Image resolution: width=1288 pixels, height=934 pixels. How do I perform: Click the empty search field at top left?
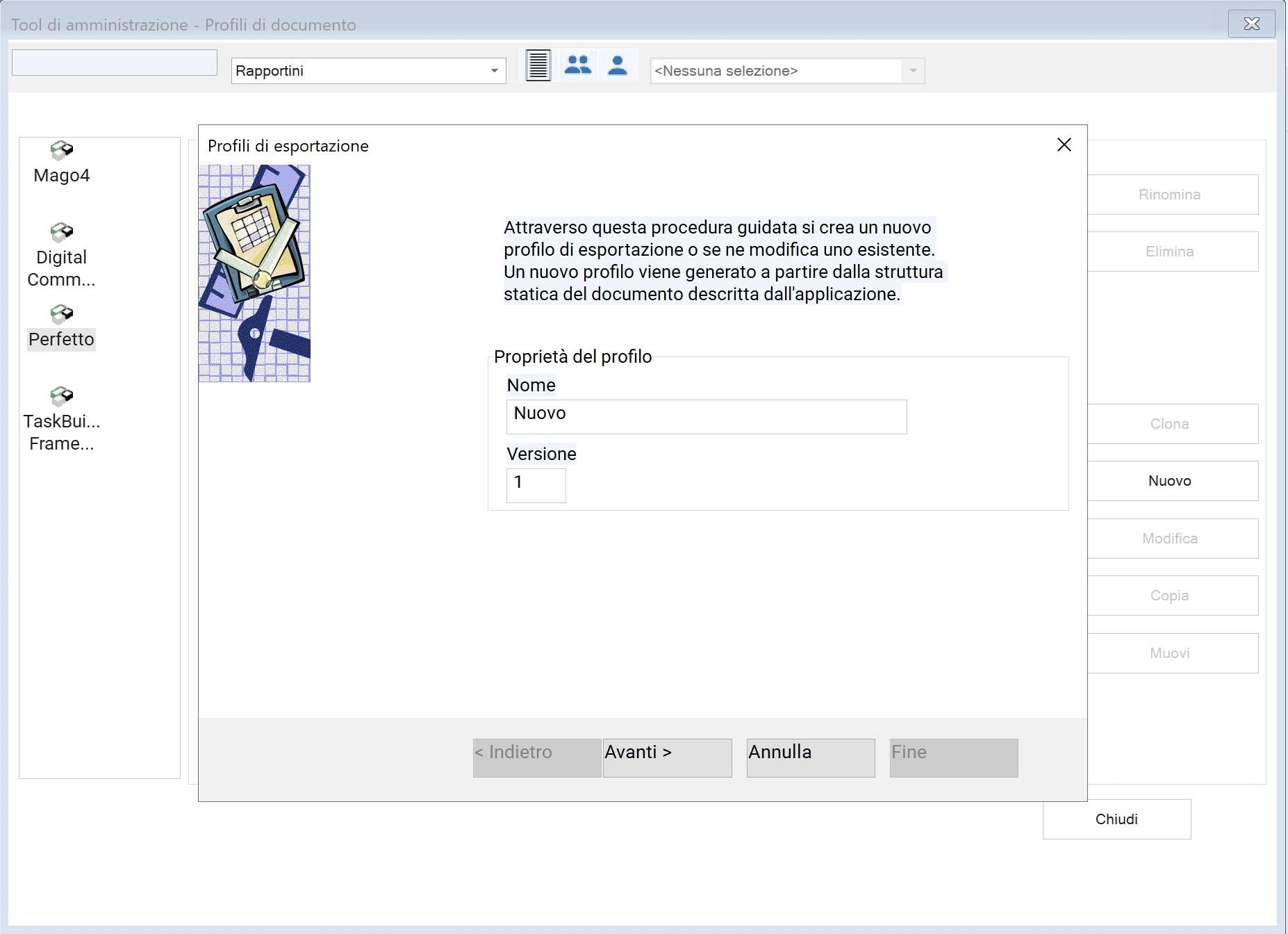tap(115, 63)
